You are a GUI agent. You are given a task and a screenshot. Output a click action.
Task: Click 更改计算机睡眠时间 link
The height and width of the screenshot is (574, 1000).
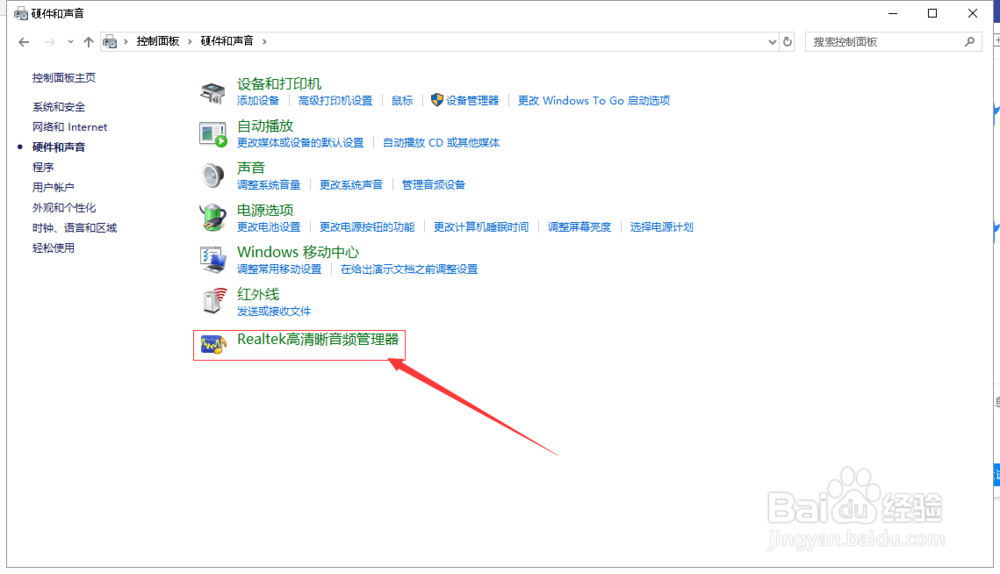[x=481, y=227]
